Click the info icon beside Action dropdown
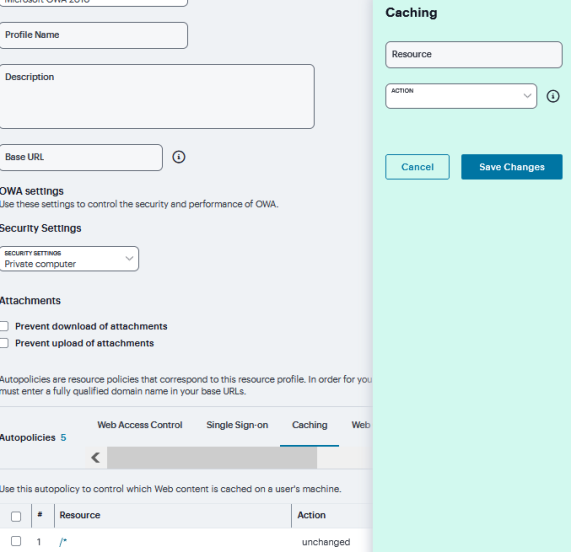 click(553, 96)
